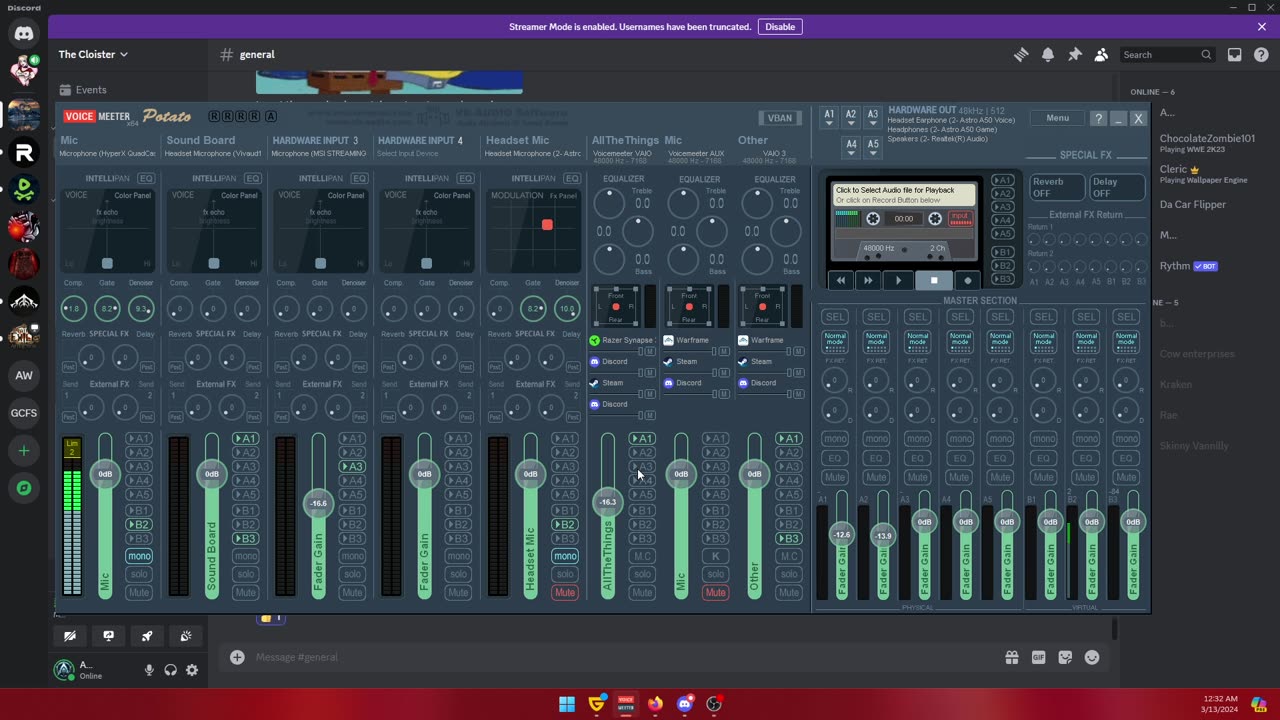This screenshot has height=720, width=1280.
Task: Click the cassette Play button
Action: tap(898, 280)
